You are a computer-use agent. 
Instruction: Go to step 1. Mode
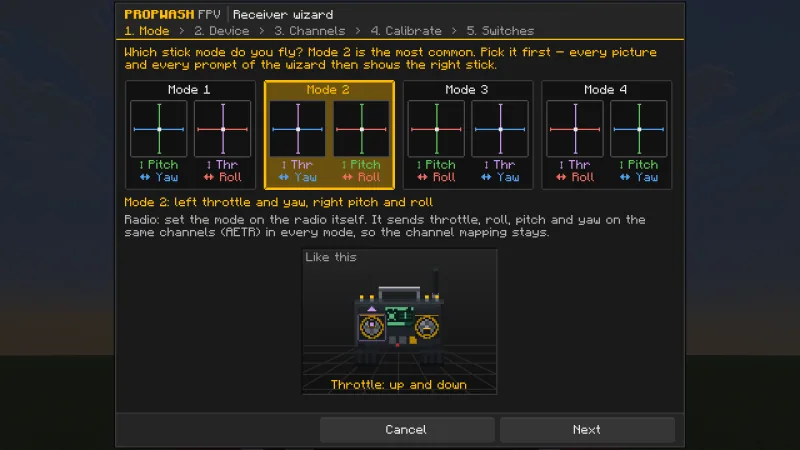147,31
